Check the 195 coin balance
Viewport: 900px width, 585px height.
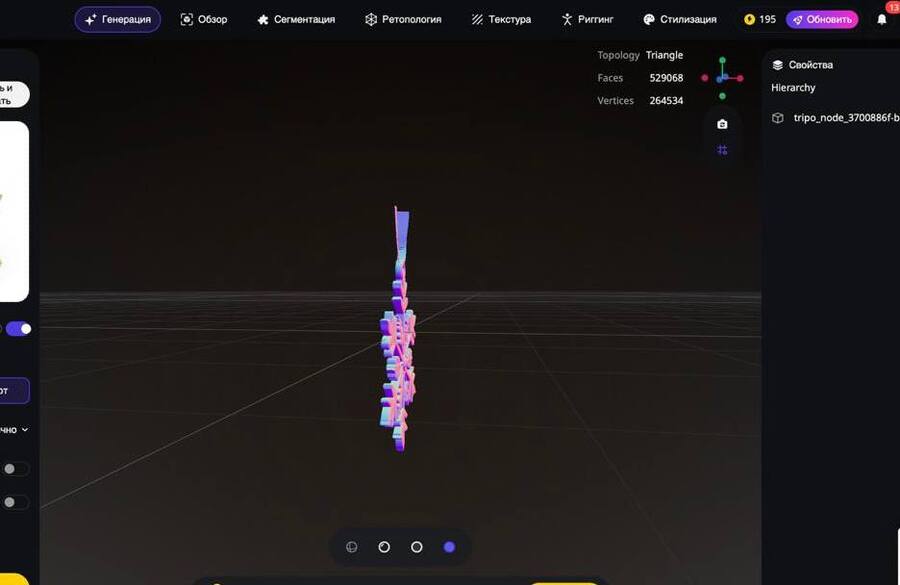tap(759, 20)
